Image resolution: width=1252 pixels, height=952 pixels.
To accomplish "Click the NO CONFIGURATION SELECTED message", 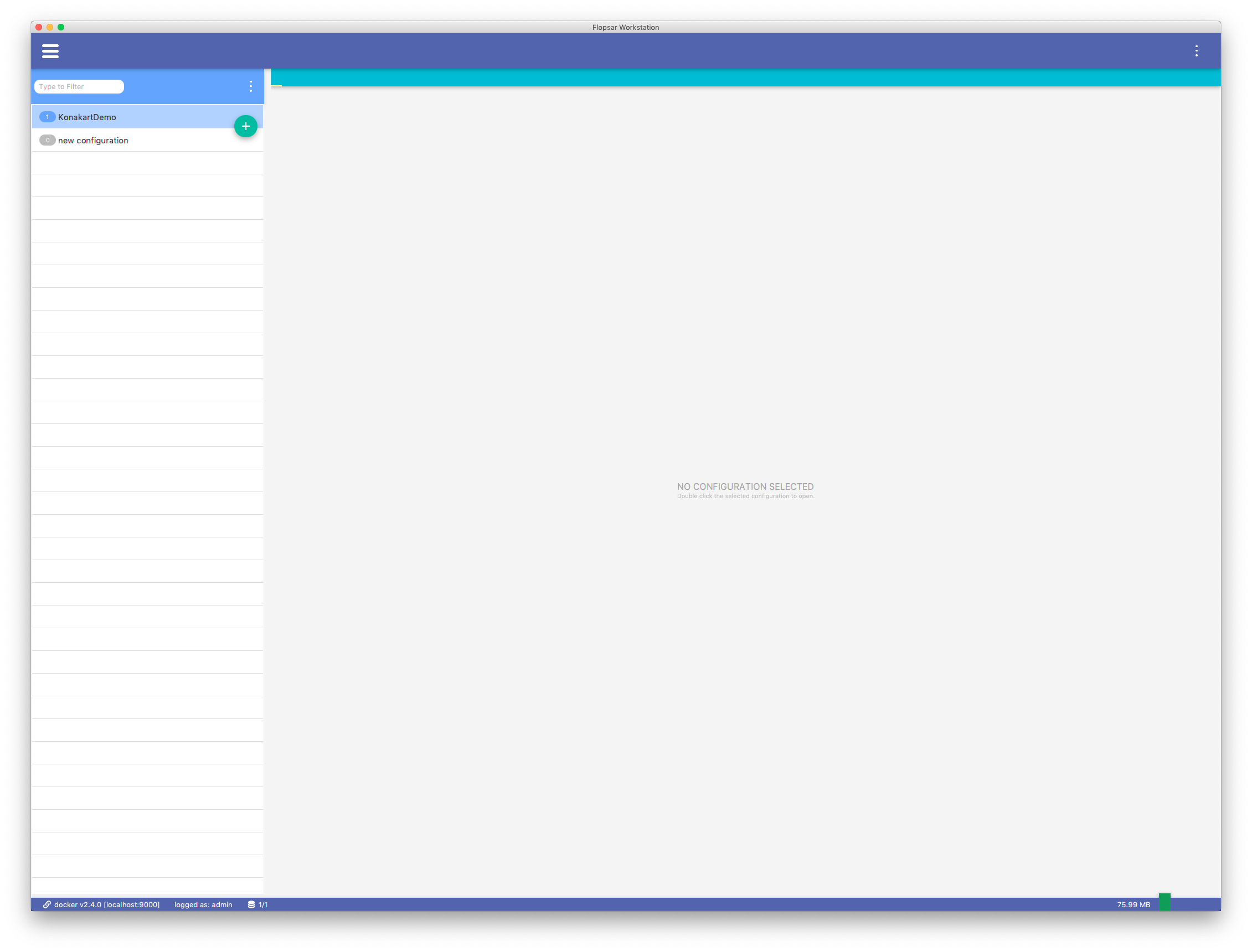I will (745, 486).
